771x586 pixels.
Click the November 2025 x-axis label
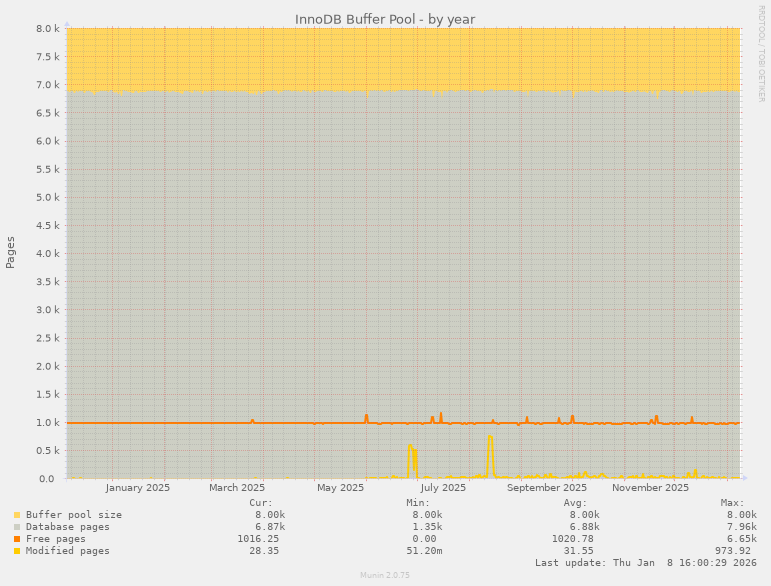pos(651,488)
